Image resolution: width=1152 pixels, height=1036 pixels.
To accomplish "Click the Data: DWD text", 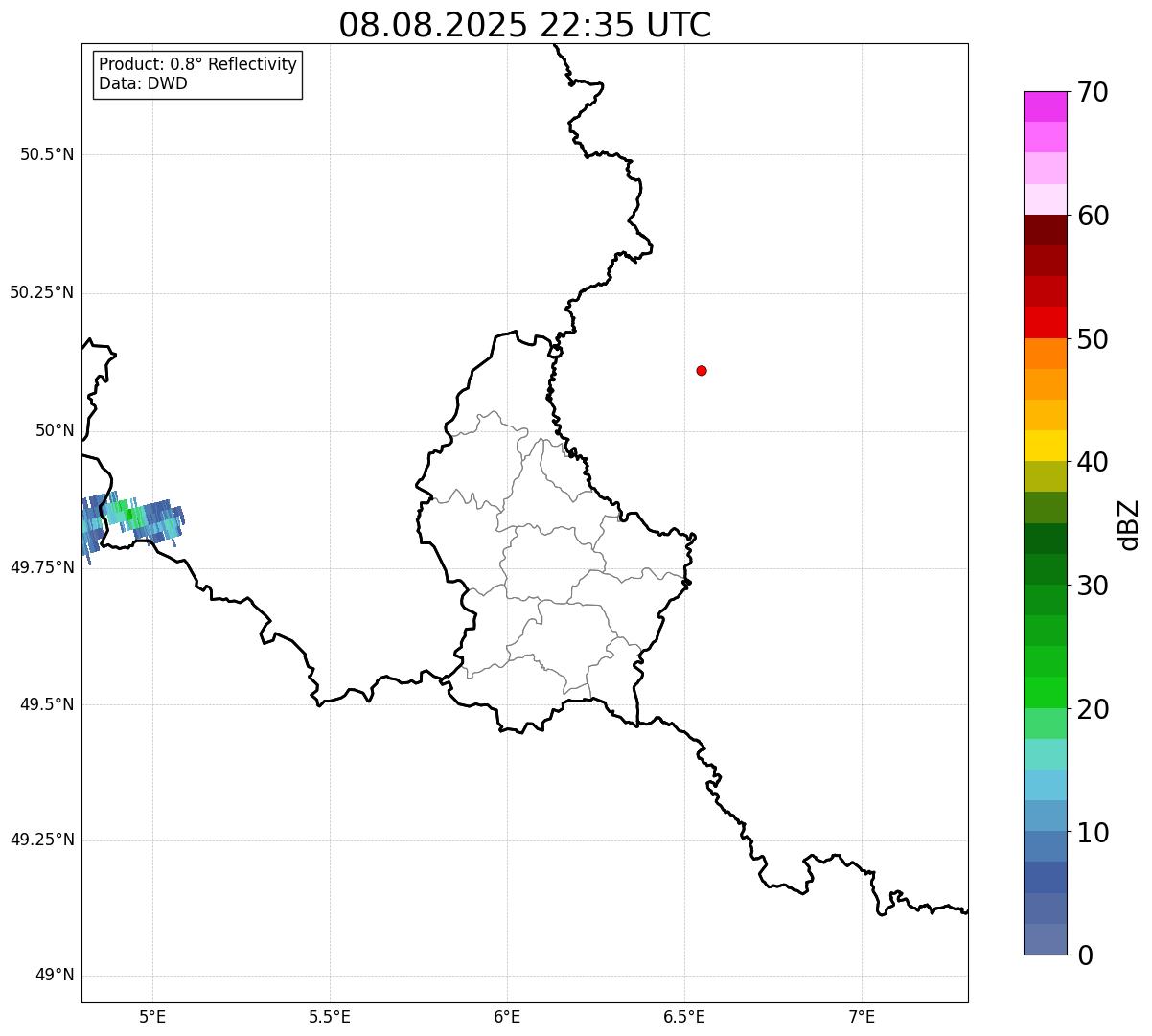I will 143,83.
